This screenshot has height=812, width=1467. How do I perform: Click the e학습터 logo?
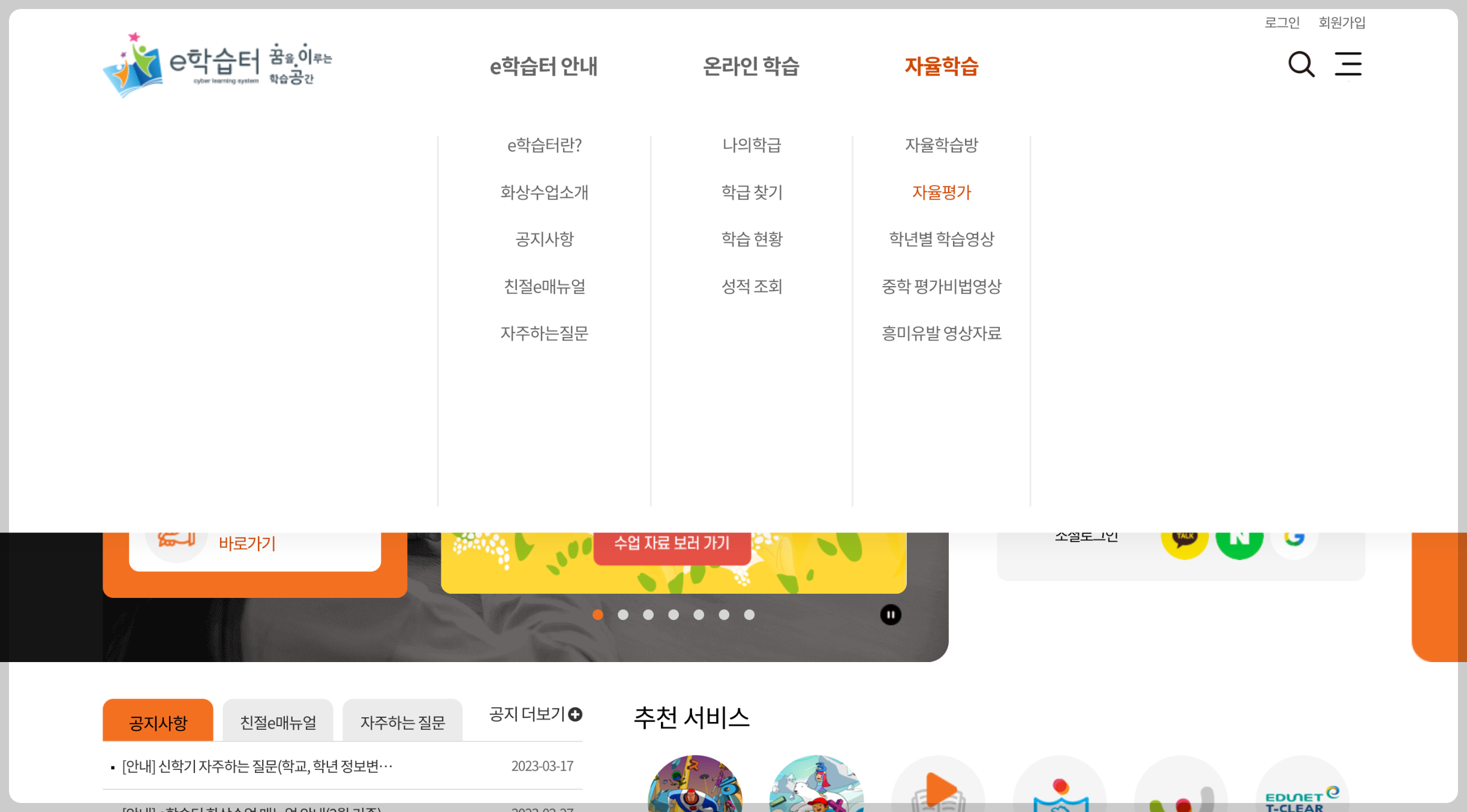tap(217, 65)
